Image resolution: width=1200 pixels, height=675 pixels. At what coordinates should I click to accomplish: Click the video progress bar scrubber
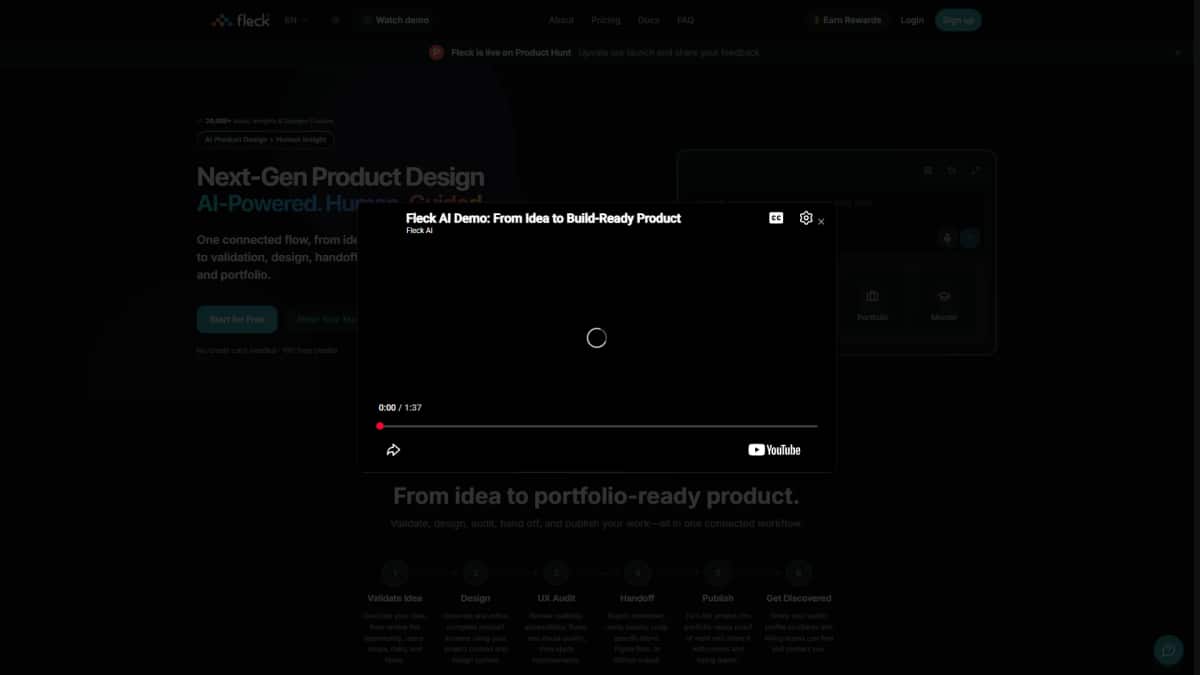pyautogui.click(x=380, y=426)
